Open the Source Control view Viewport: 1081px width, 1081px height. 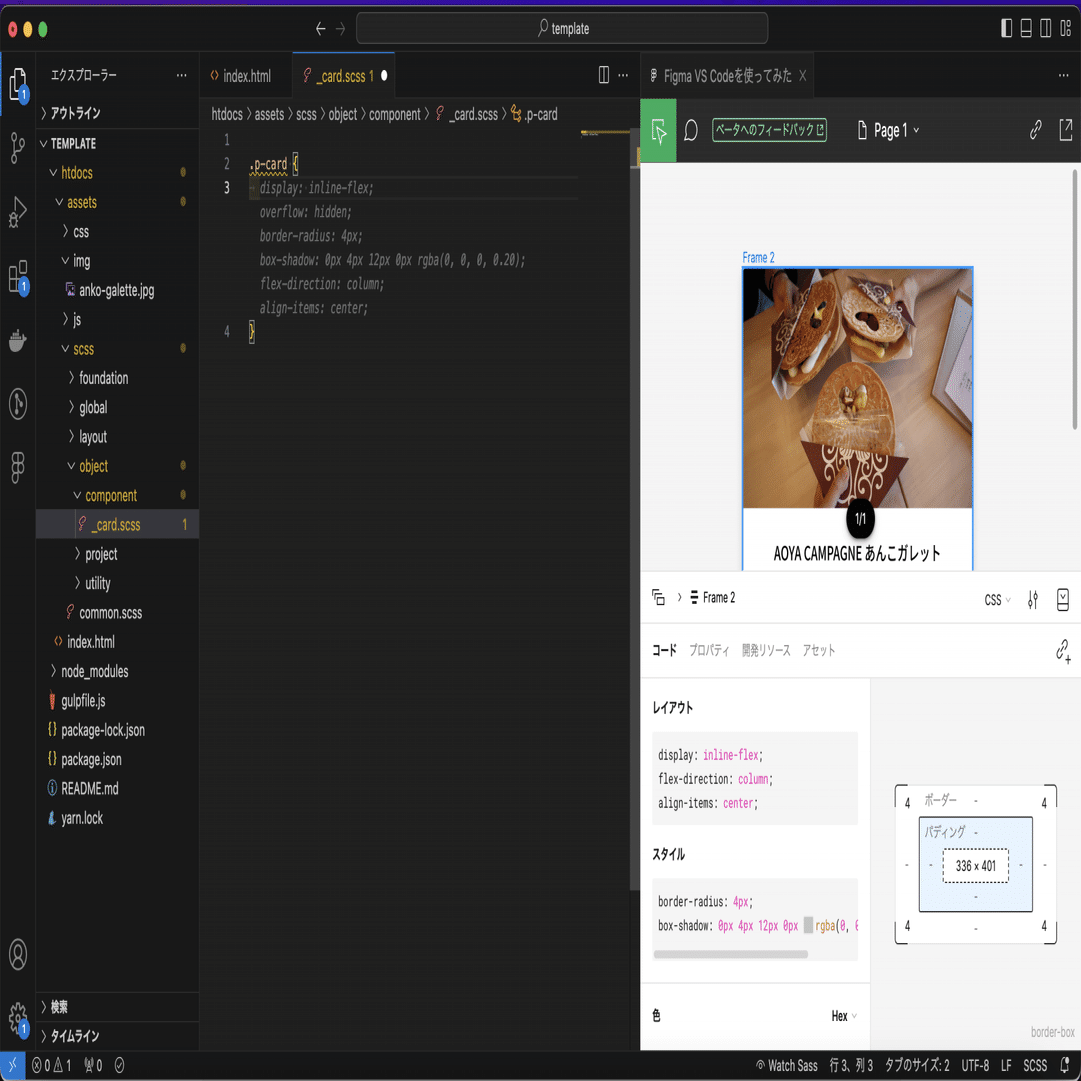18,148
